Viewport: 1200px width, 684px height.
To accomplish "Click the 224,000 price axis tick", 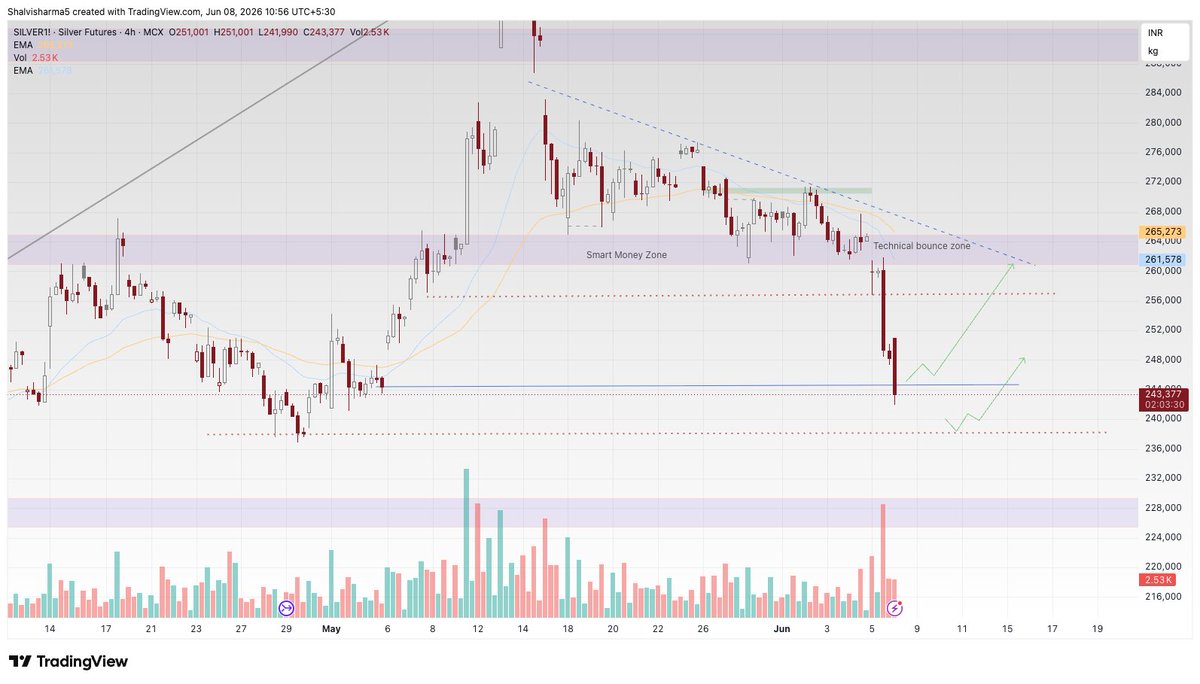I will [x=1163, y=537].
